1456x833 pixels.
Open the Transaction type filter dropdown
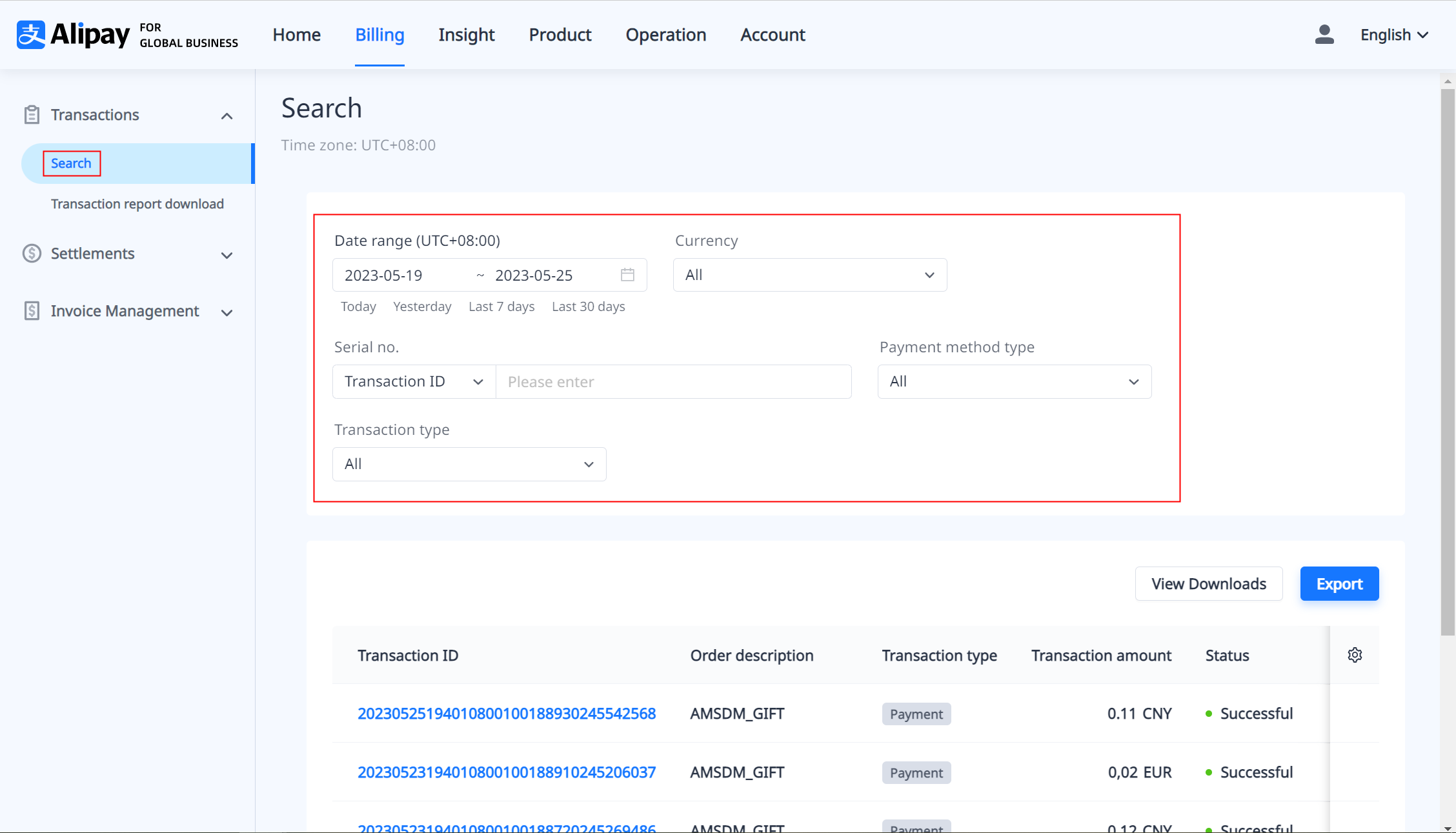(469, 464)
